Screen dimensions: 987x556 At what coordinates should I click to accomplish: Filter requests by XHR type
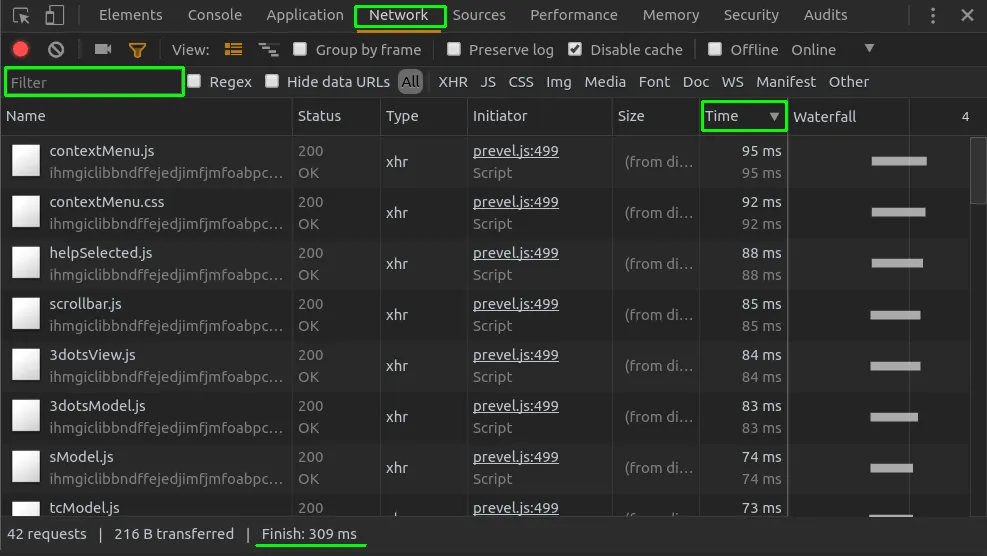tap(453, 82)
